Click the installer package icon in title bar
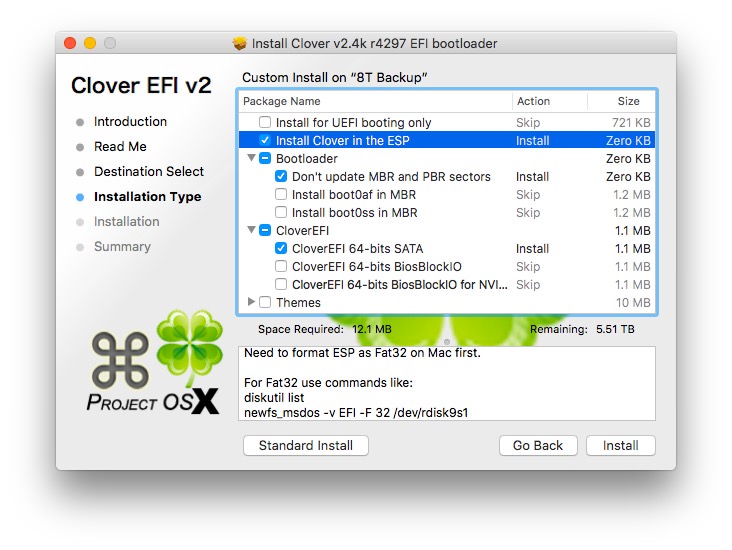 pyautogui.click(x=239, y=43)
